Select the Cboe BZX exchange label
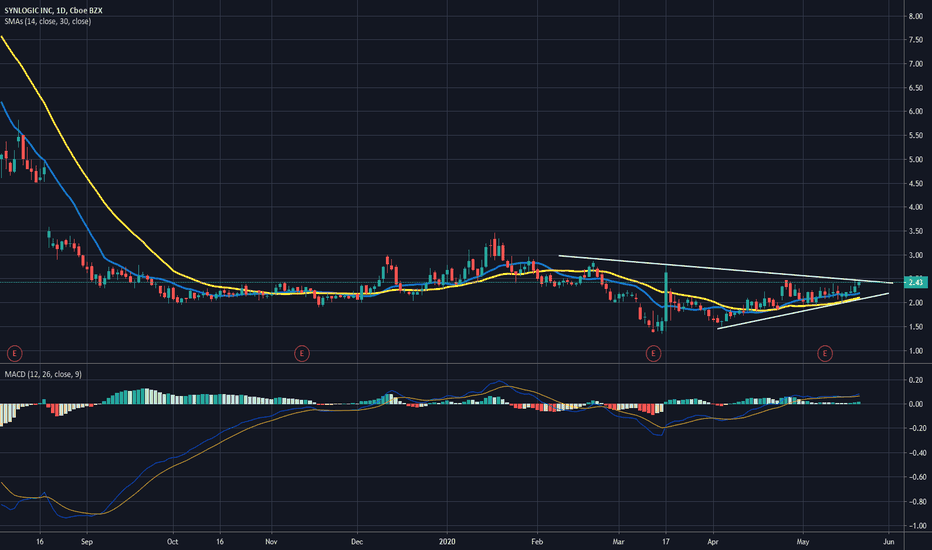The width and height of the screenshot is (932, 550). pos(86,11)
